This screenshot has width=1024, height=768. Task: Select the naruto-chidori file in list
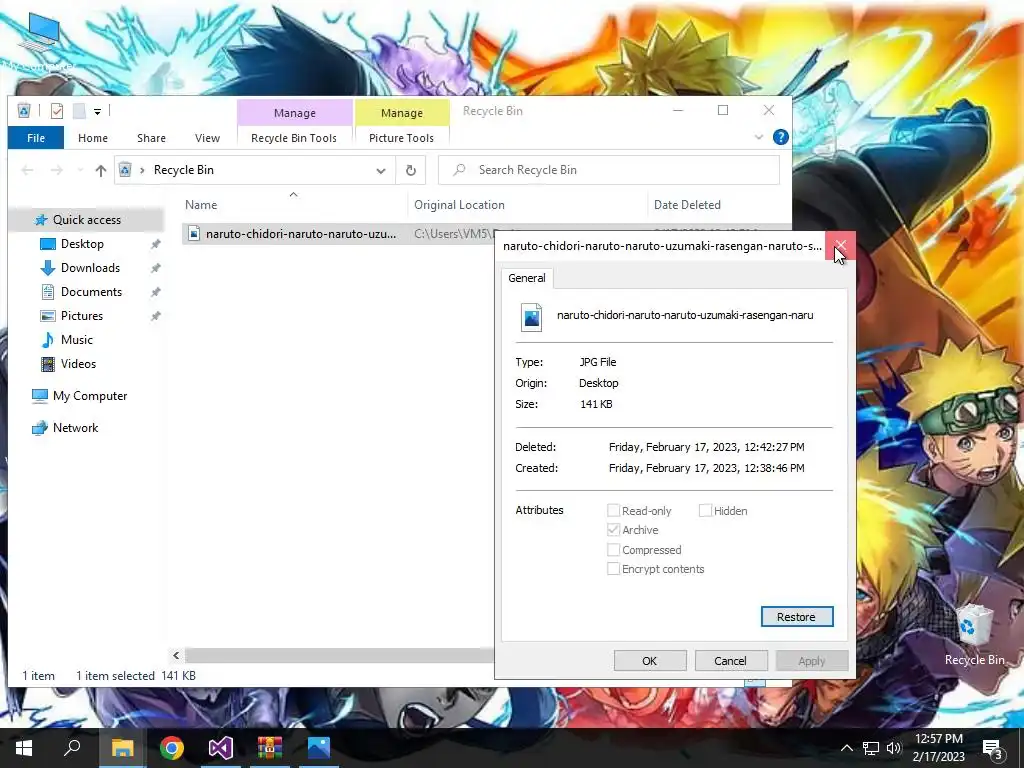click(x=300, y=233)
